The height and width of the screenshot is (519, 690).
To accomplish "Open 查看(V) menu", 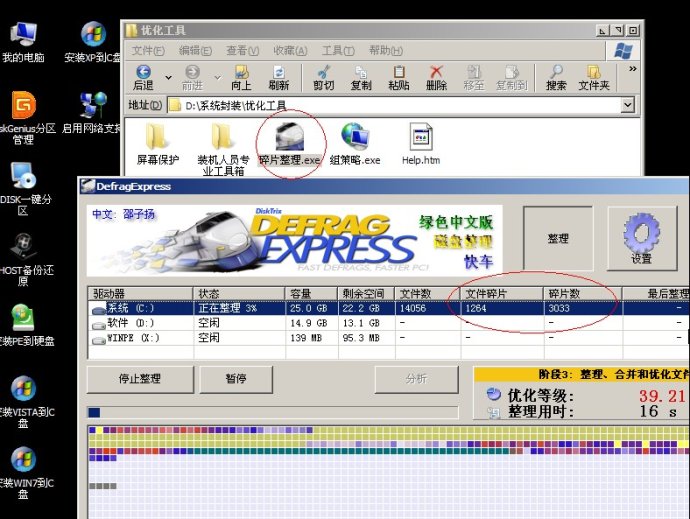I will click(242, 51).
